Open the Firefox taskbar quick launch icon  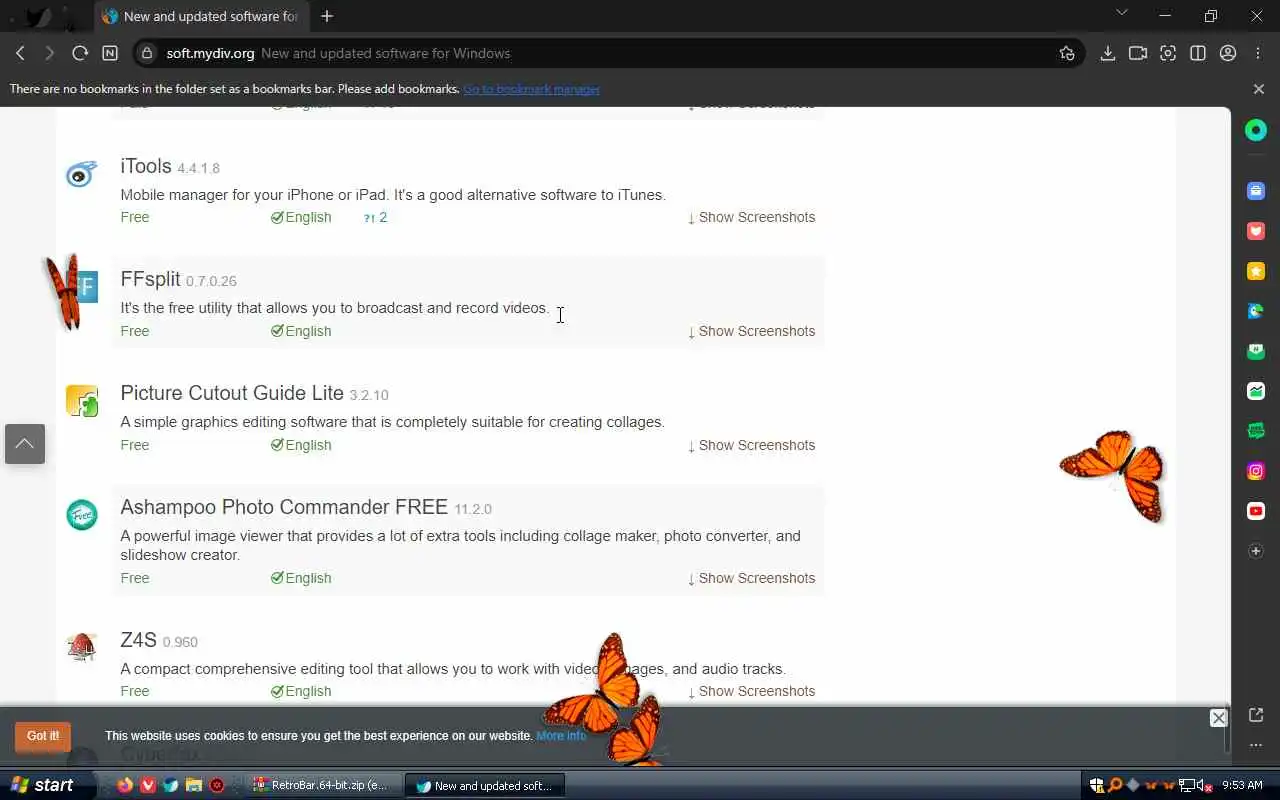coord(124,785)
